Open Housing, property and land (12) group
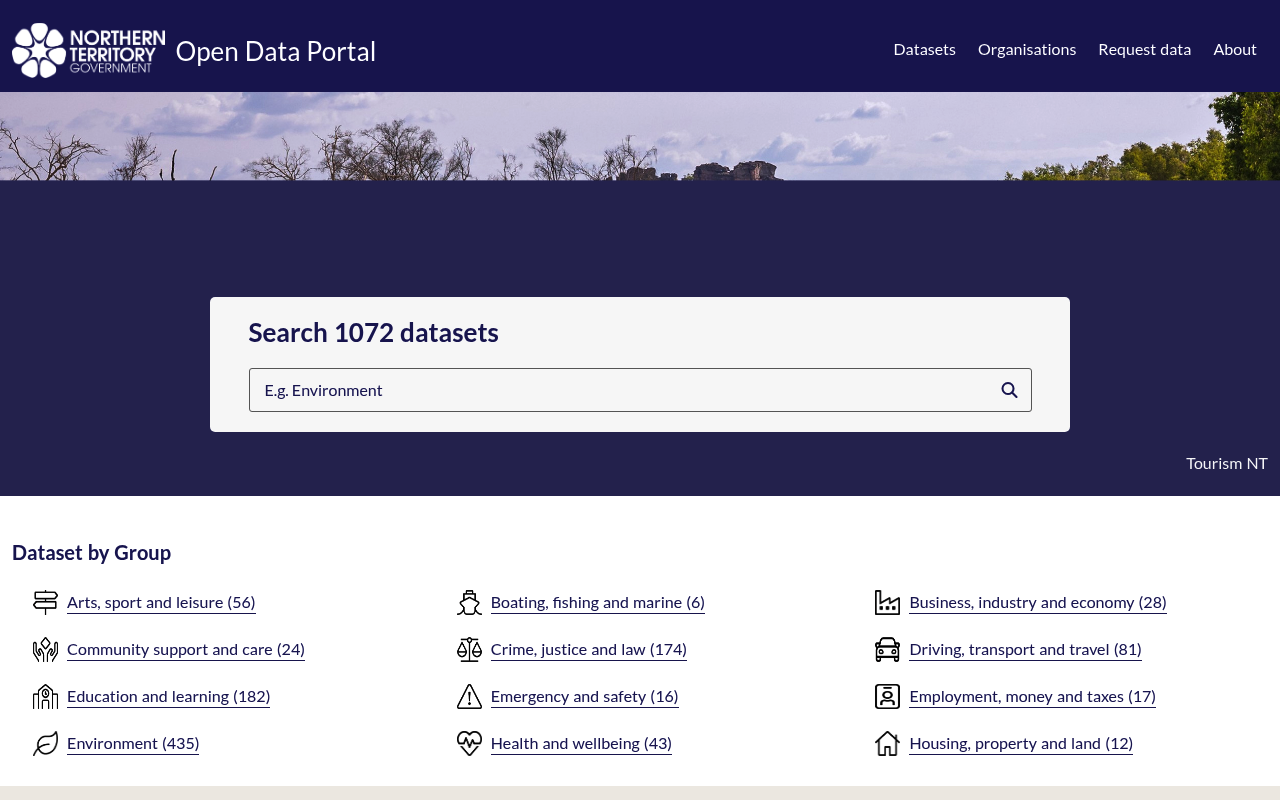The width and height of the screenshot is (1280, 800). [1021, 743]
